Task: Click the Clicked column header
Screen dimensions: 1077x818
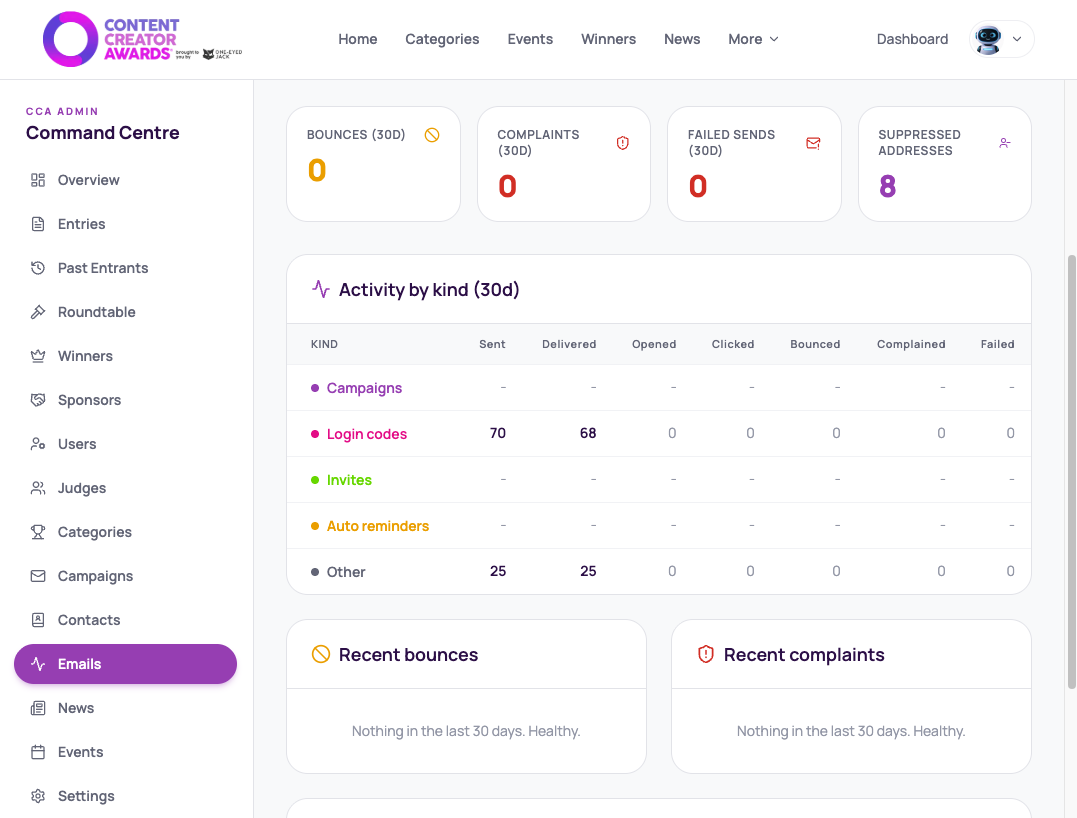Action: tap(733, 344)
